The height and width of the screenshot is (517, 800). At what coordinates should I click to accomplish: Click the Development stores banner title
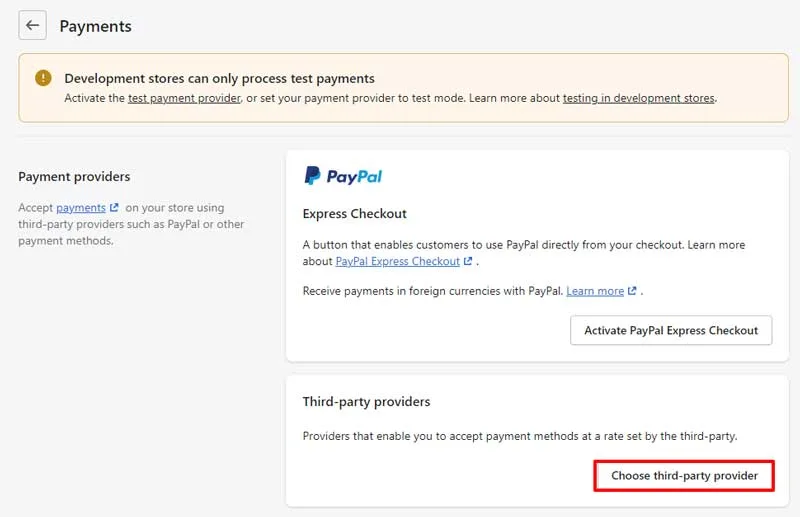click(219, 79)
